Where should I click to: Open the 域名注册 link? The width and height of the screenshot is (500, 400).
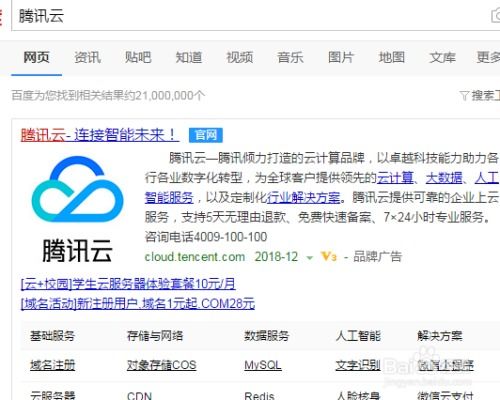click(x=52, y=365)
